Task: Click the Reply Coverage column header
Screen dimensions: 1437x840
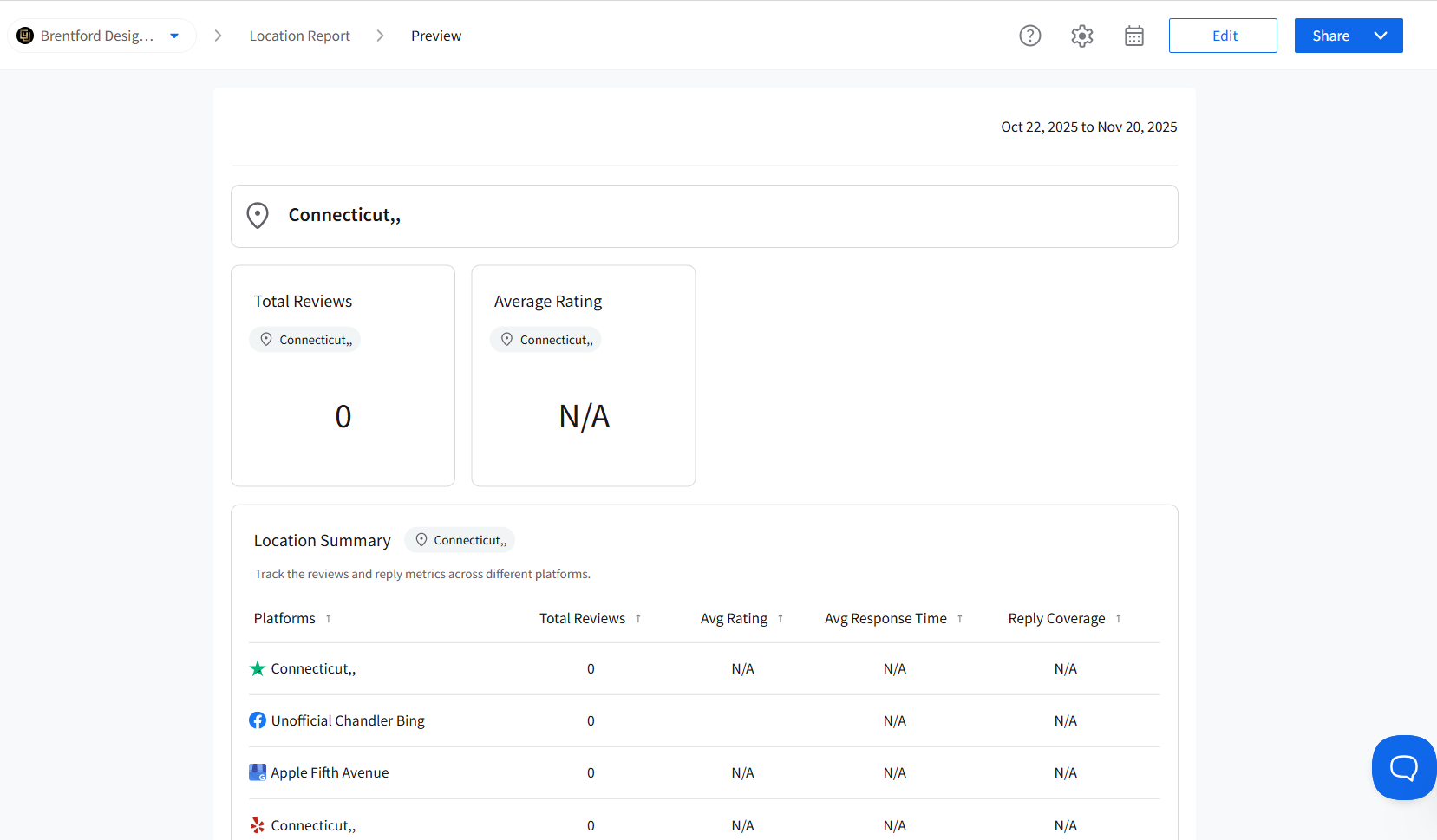Action: click(x=1056, y=619)
